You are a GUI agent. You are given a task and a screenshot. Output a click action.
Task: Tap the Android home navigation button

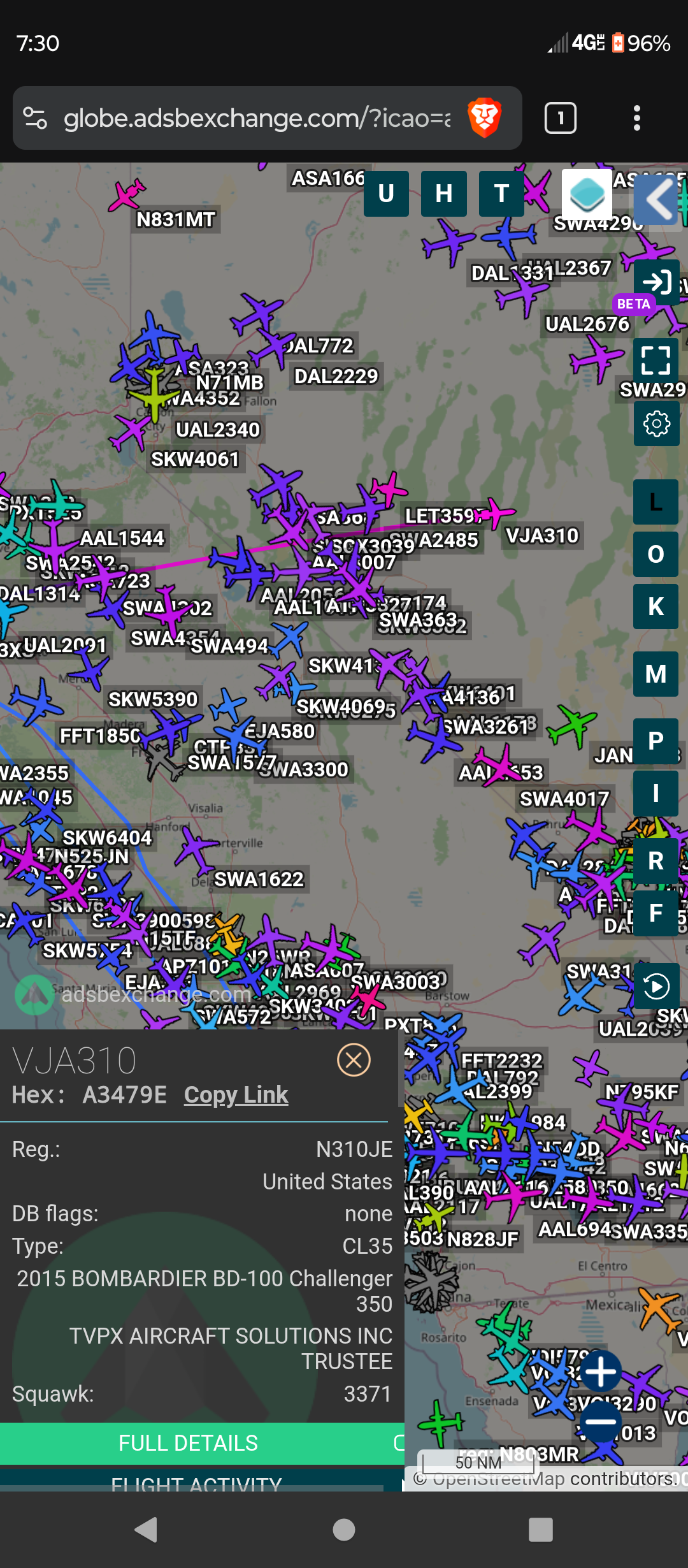tap(344, 1529)
